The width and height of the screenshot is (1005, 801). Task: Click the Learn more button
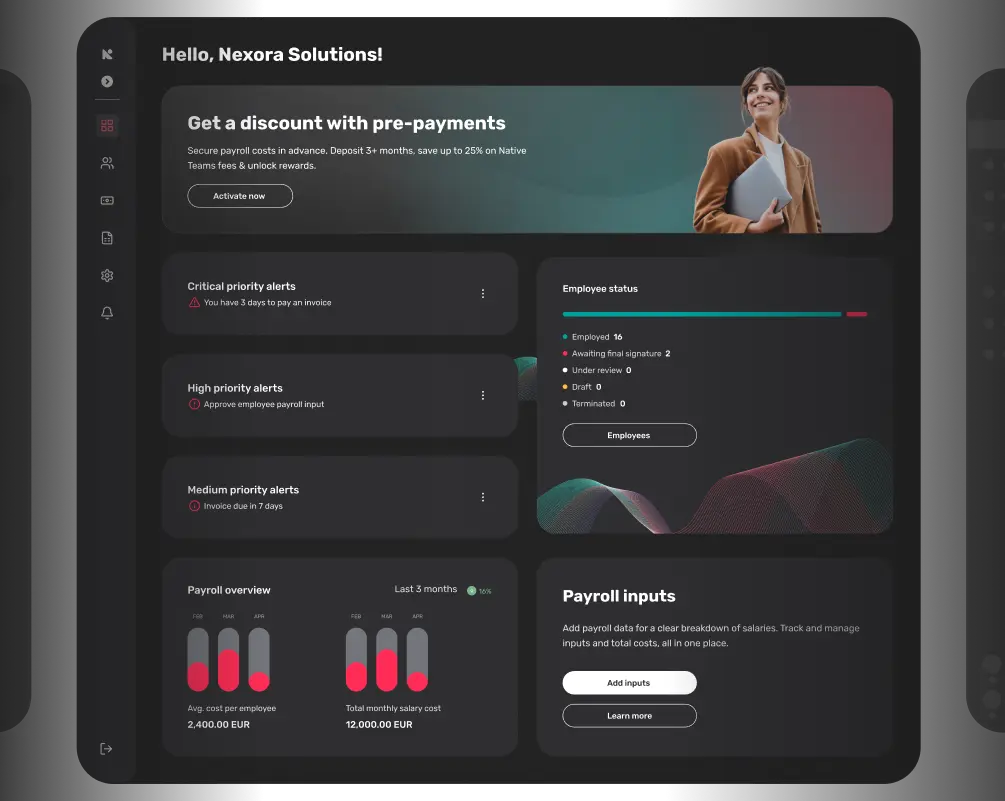coord(629,716)
